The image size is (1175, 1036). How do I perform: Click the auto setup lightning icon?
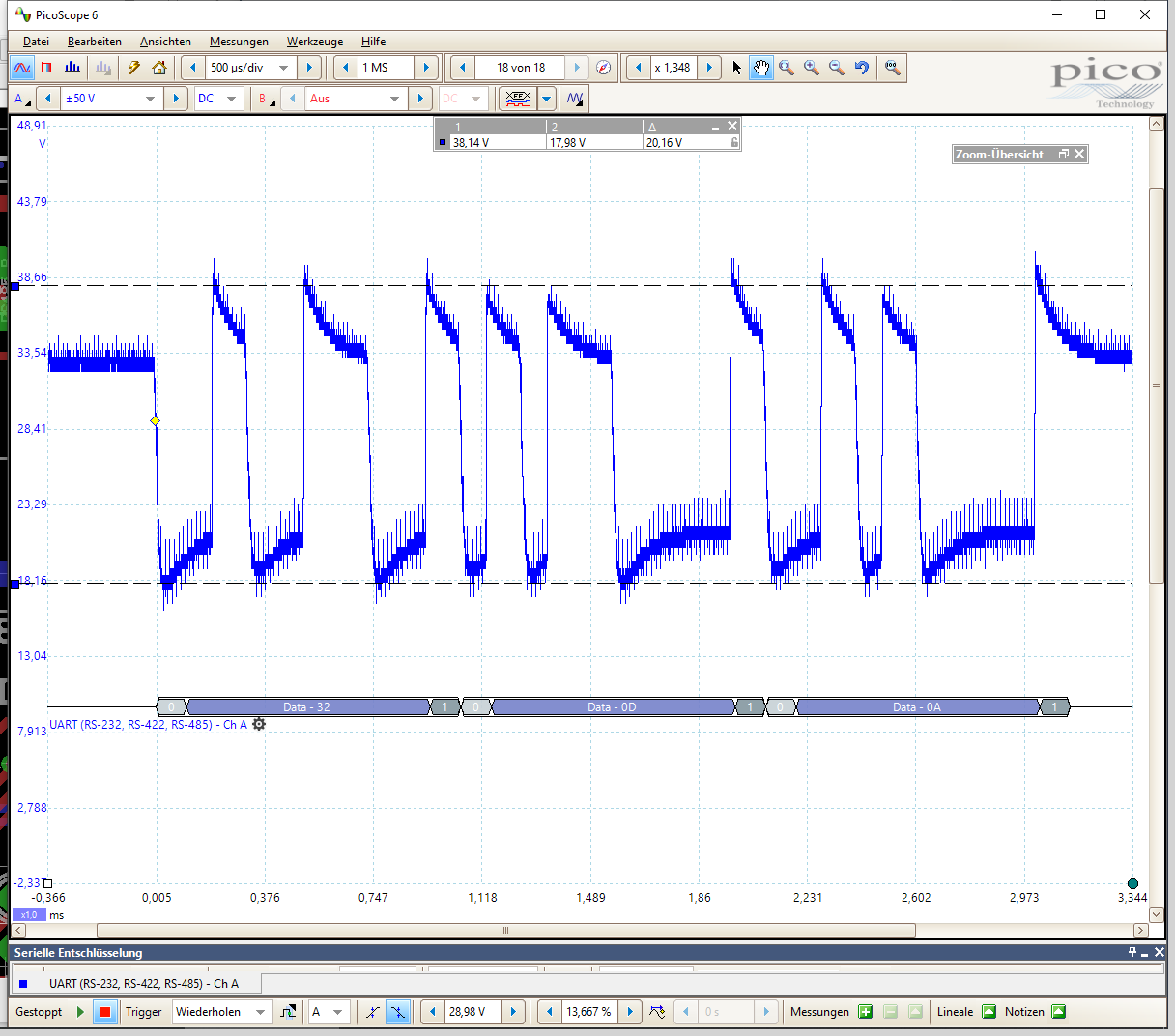click(x=134, y=68)
